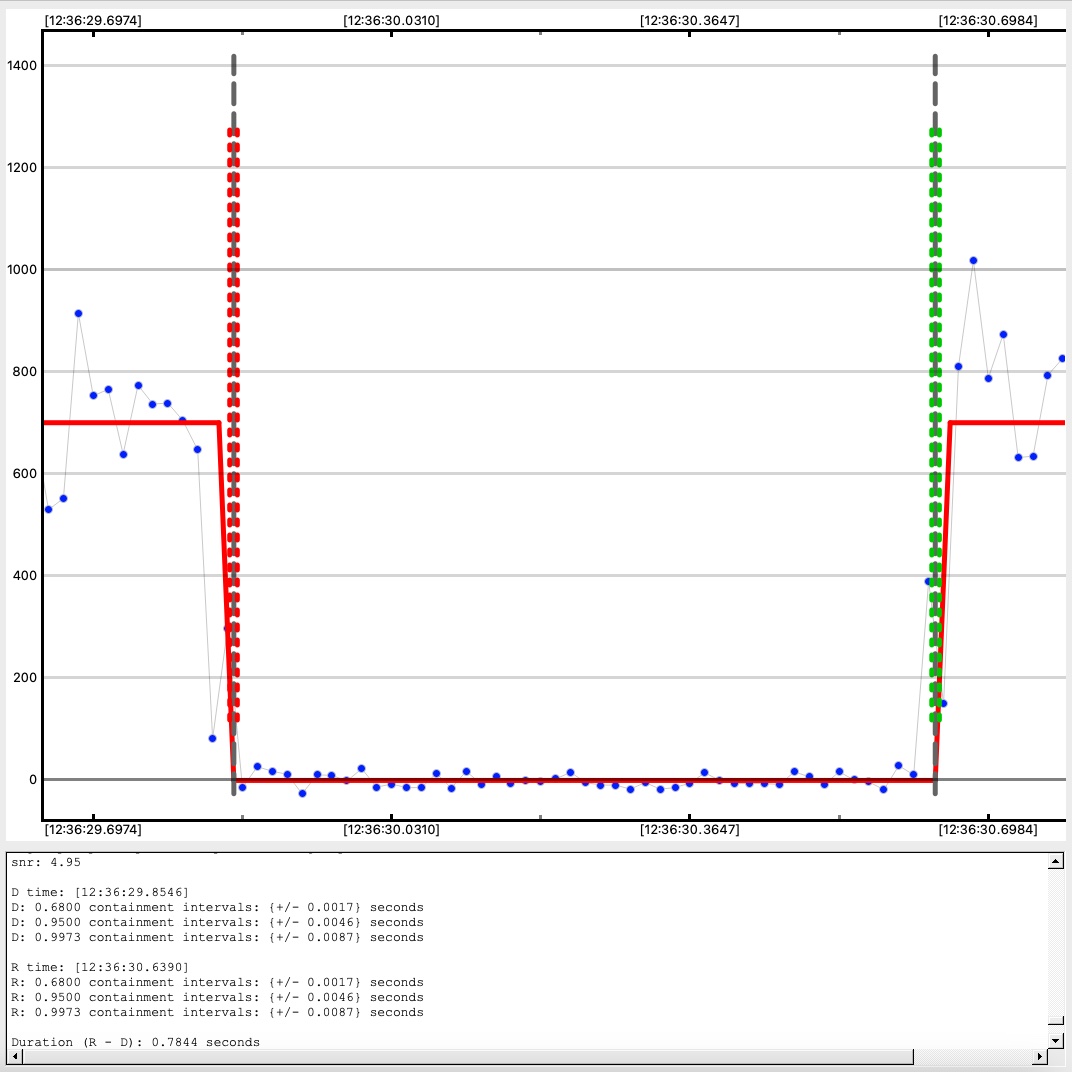
Task: Click the R: 0.9500 containment intervals line
Action: pos(217,997)
